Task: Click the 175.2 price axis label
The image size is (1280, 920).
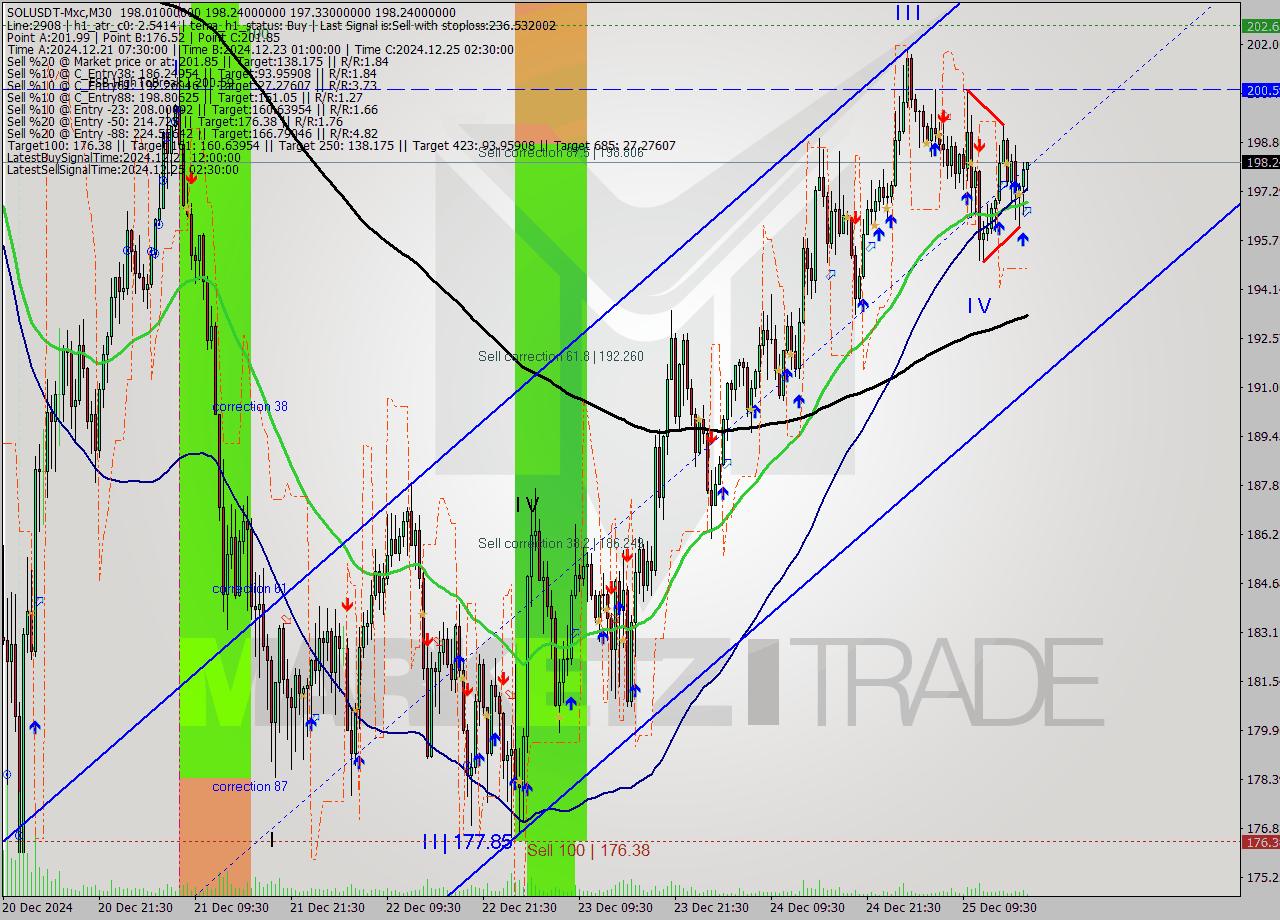Action: (x=1261, y=877)
